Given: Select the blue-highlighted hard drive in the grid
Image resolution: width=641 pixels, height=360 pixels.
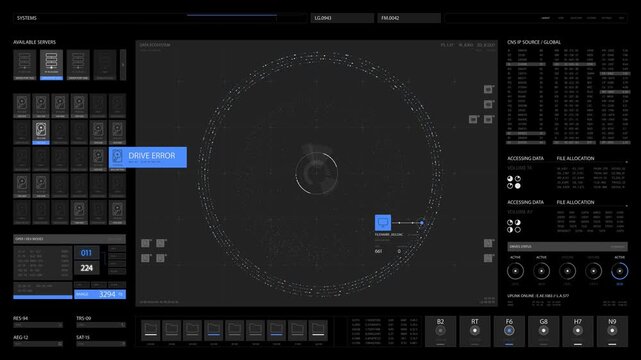Looking at the screenshot, I should [41, 132].
